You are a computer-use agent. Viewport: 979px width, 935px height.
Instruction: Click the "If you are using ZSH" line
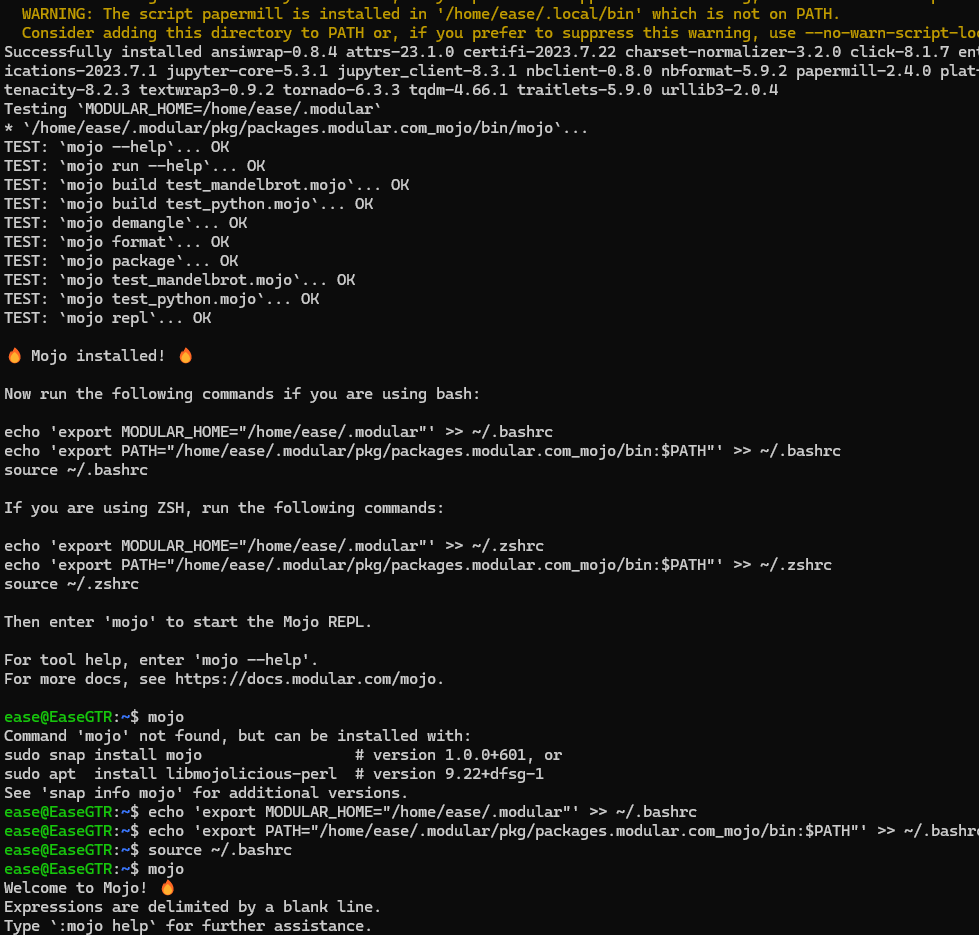224,508
